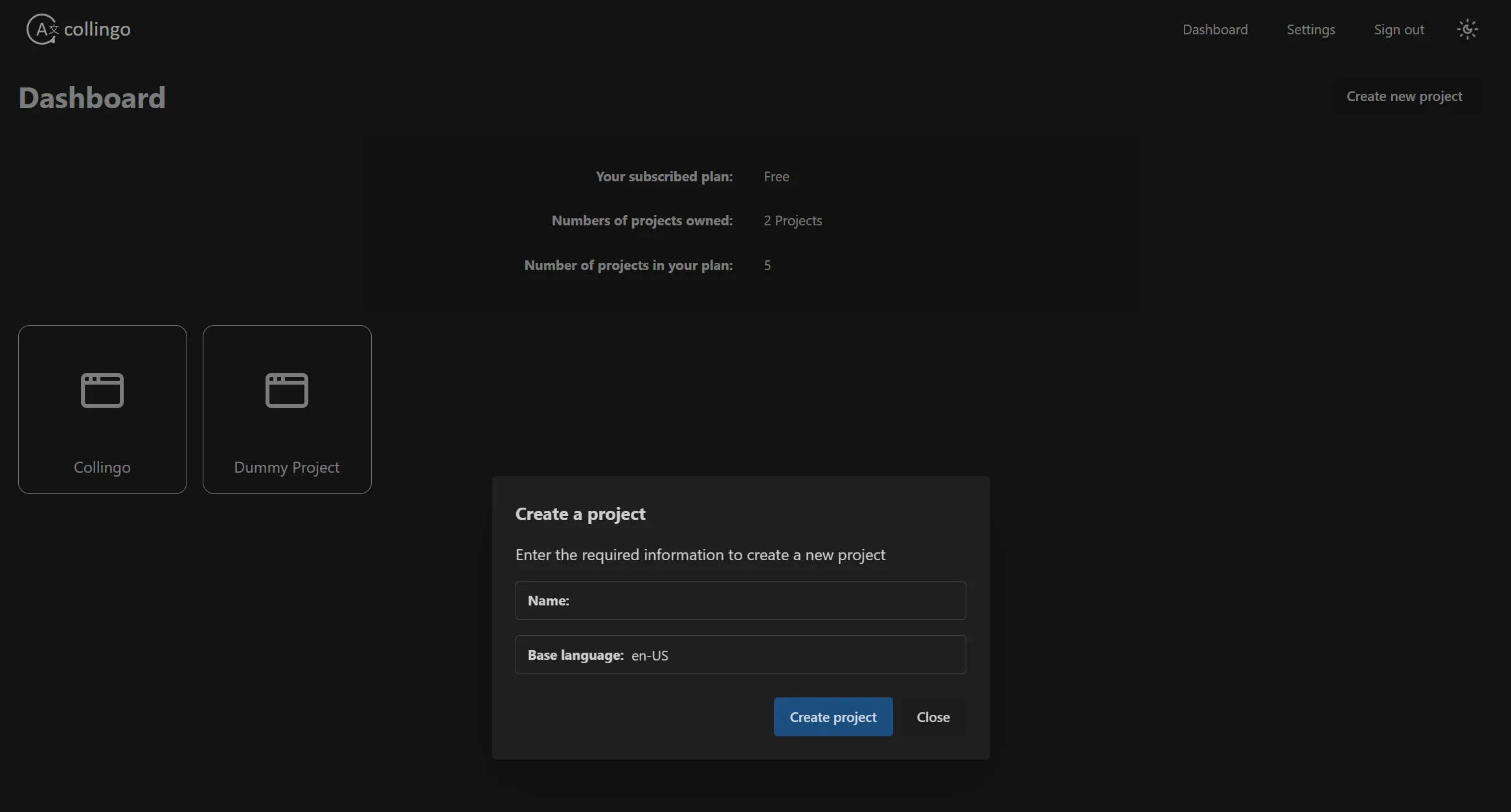Click the window icon above Dummy Project label

click(287, 390)
